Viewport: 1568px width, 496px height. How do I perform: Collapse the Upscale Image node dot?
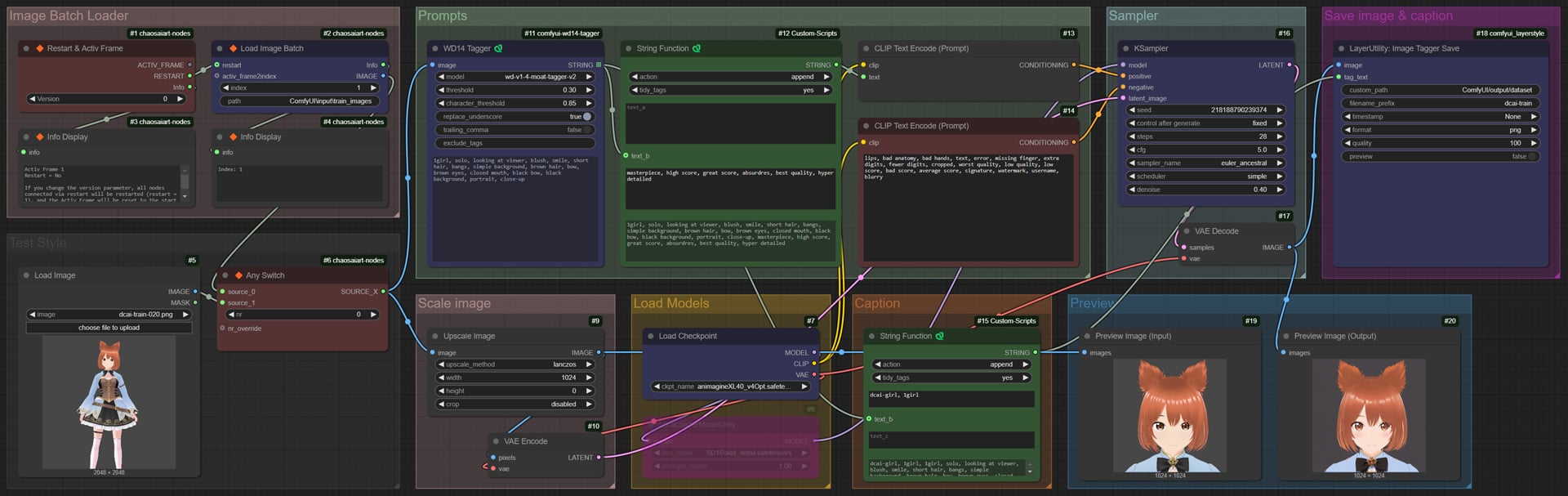pos(434,336)
